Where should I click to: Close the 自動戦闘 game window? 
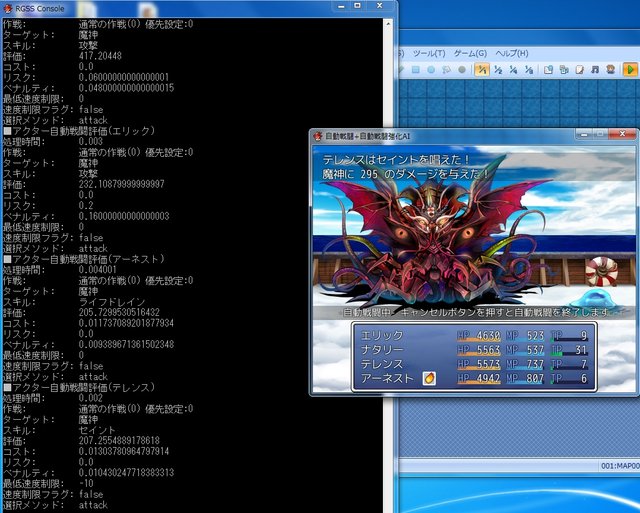(622, 134)
